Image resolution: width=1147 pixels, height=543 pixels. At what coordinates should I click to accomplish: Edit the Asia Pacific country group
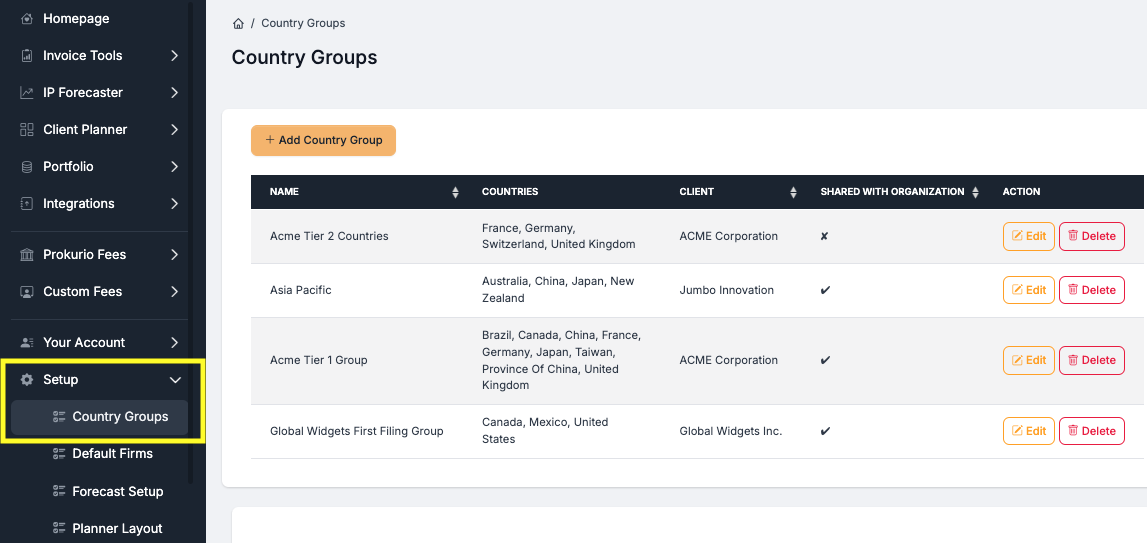pyautogui.click(x=1028, y=290)
